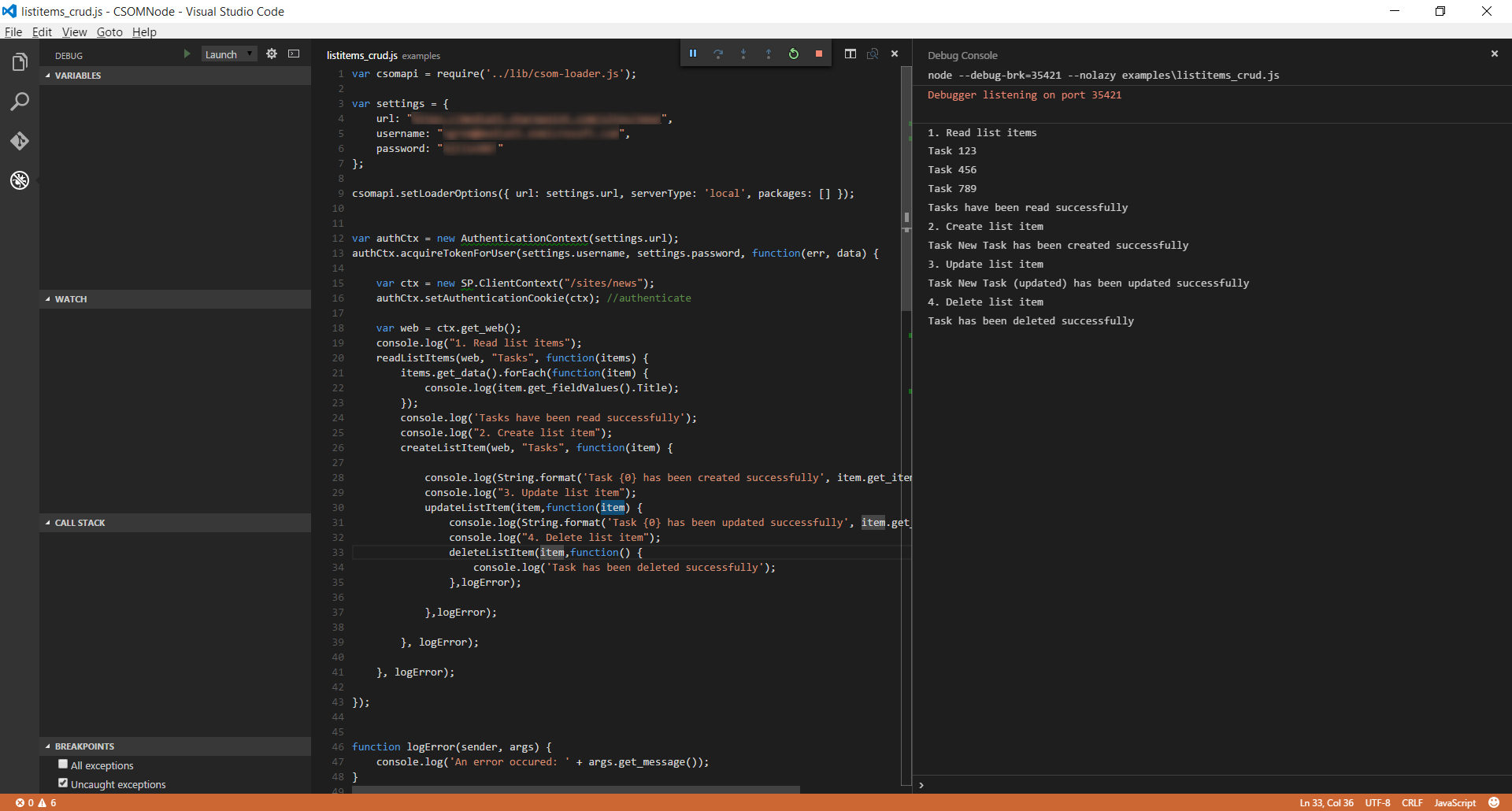Viewport: 1512px width, 811px height.
Task: Restart the debug session
Action: pyautogui.click(x=794, y=54)
